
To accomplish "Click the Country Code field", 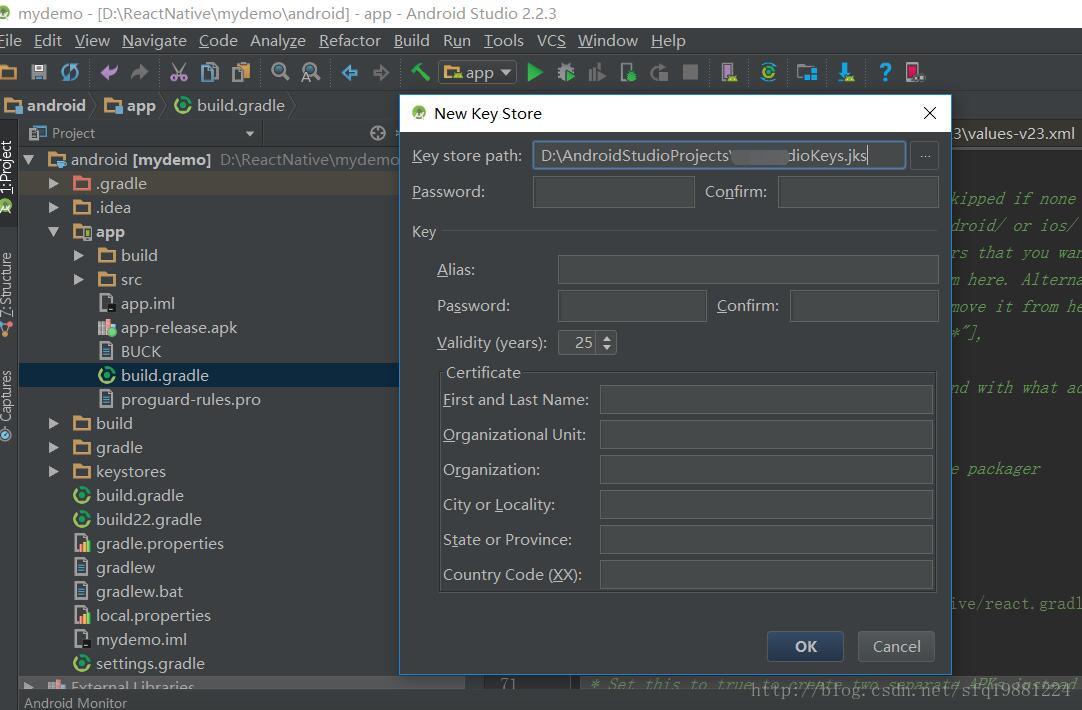I will click(766, 575).
